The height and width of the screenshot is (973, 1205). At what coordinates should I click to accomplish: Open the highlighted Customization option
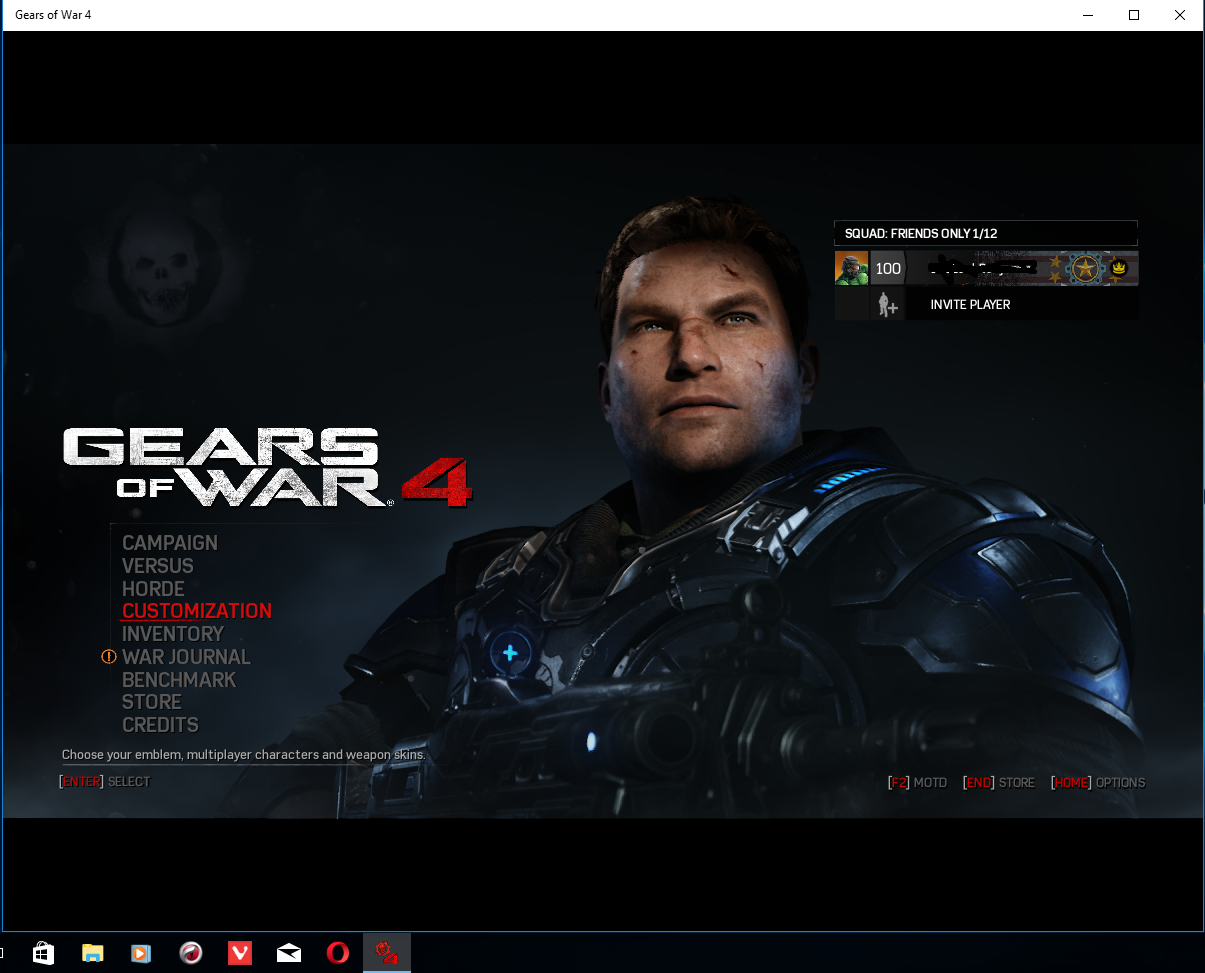(x=196, y=610)
